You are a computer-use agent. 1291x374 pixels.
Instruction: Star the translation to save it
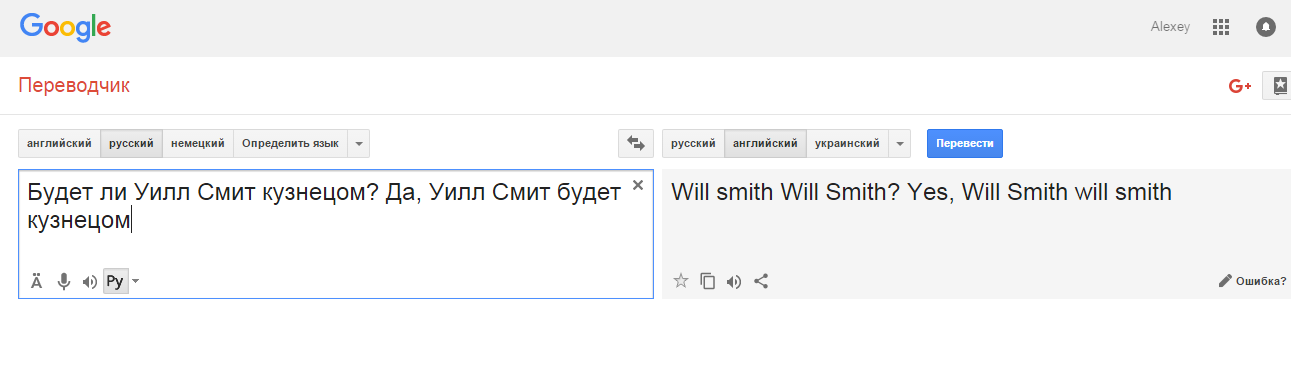point(681,281)
